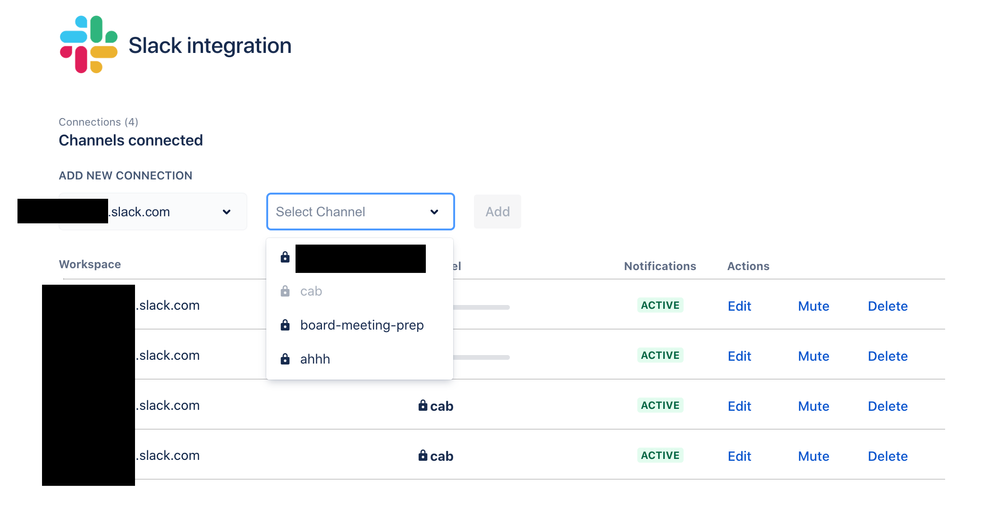The width and height of the screenshot is (998, 526).
Task: Click the ACTIVE badge in the third row
Action: [660, 405]
